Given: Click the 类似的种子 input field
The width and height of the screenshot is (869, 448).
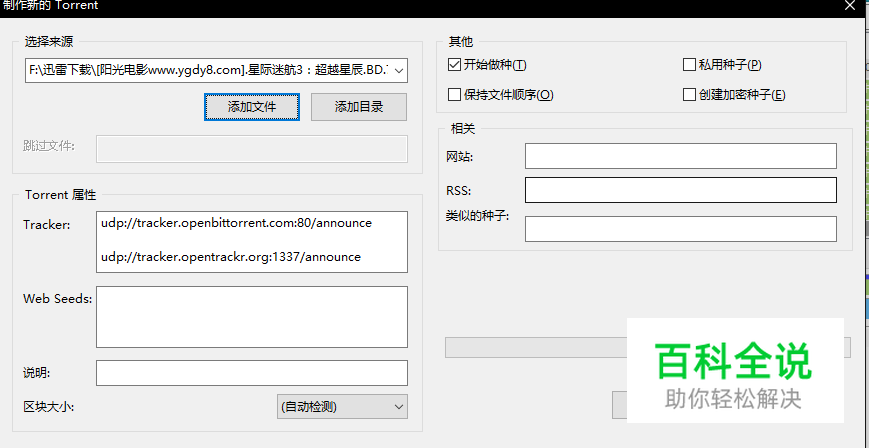Looking at the screenshot, I should (681, 229).
